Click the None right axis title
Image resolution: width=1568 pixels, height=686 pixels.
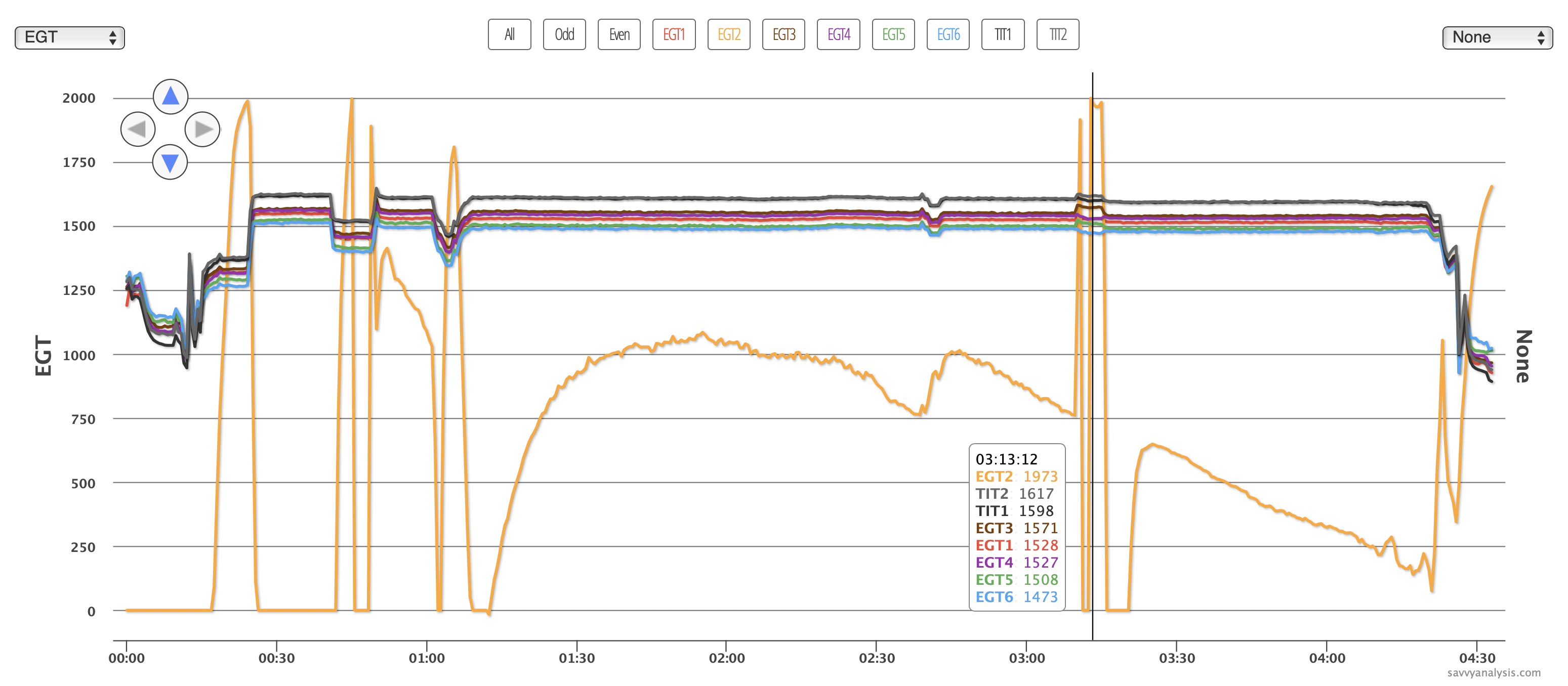tap(1523, 356)
